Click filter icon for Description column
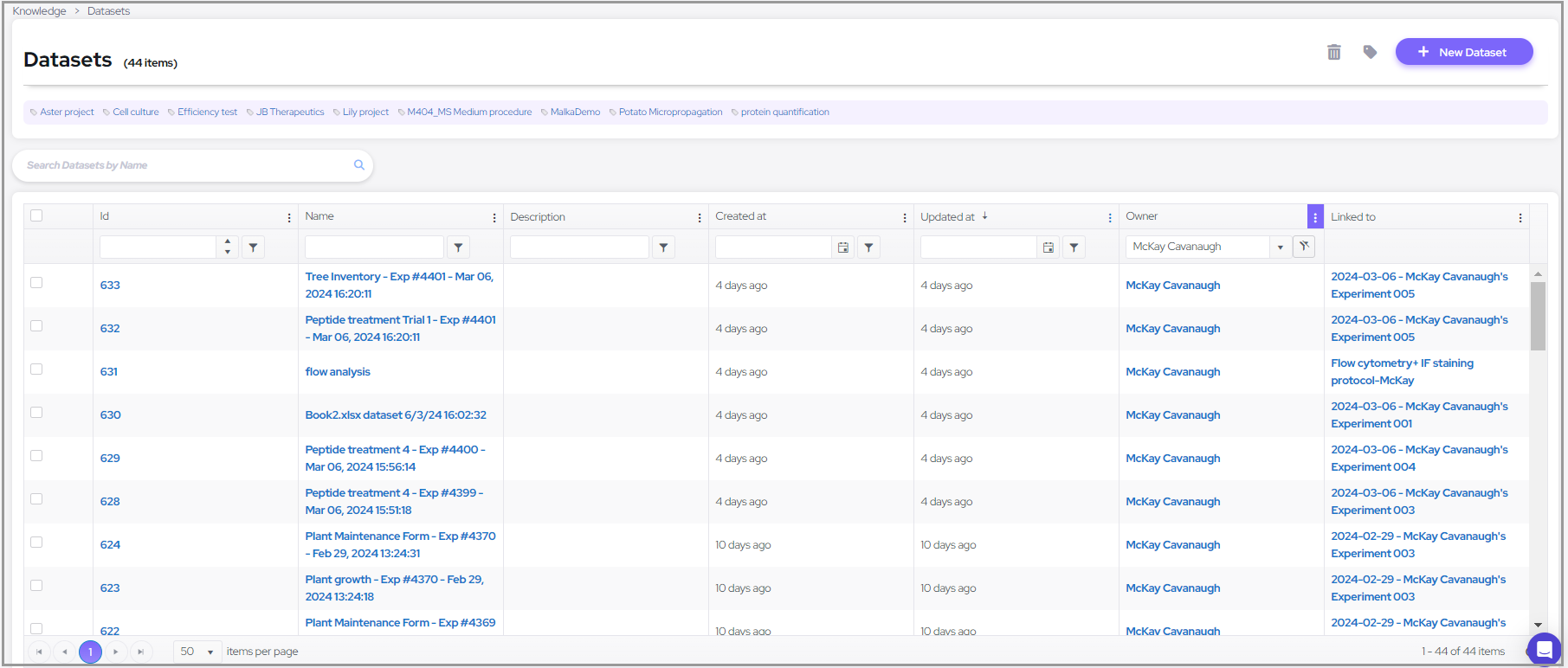Screen dimensions: 1568x668 pos(663,247)
